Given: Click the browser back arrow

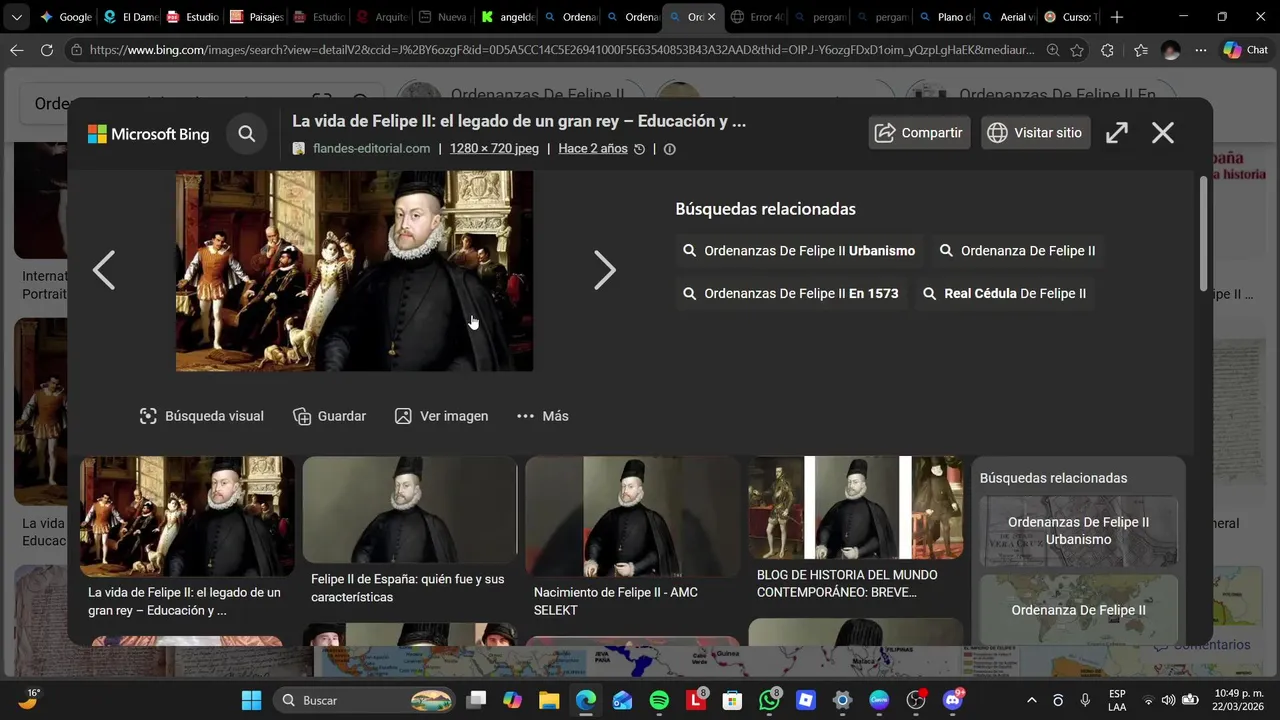Looking at the screenshot, I should coord(17,50).
